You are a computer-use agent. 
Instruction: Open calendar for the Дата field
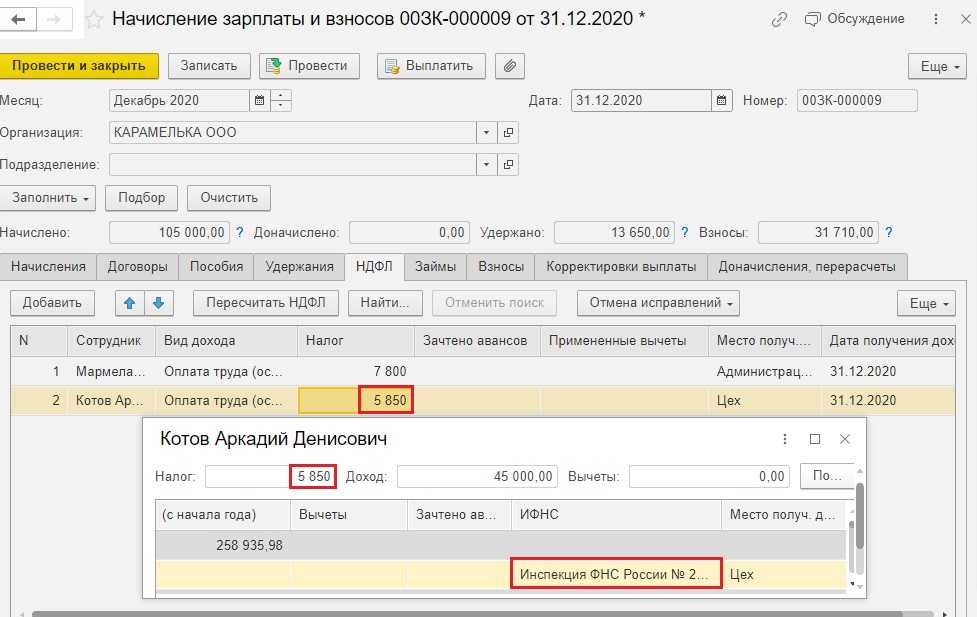[x=721, y=100]
